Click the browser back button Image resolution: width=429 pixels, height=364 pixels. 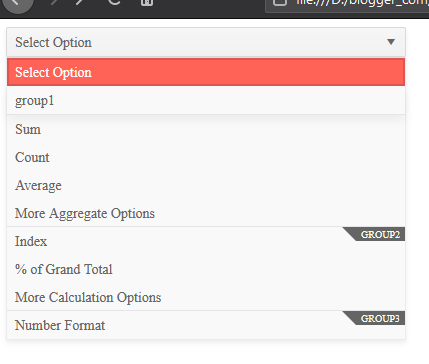tap(18, 4)
